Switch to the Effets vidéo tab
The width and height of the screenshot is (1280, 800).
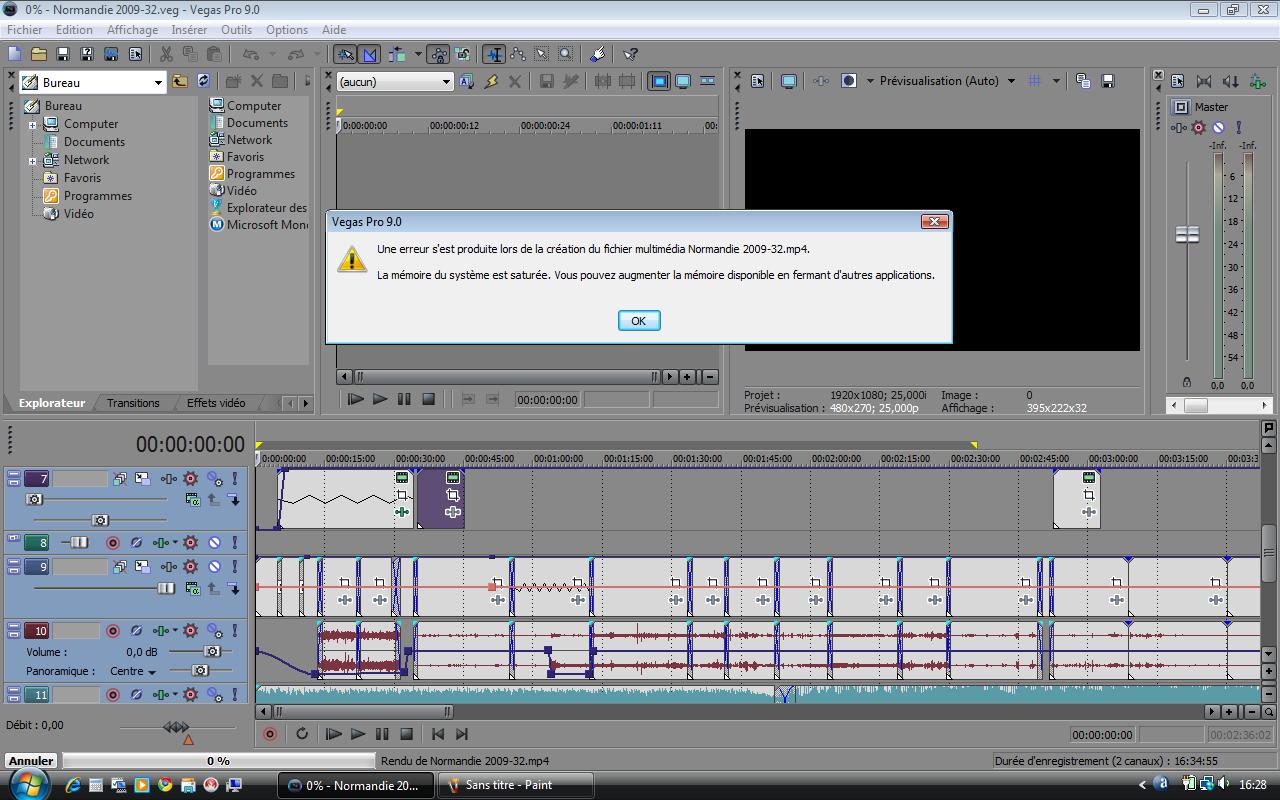click(216, 403)
